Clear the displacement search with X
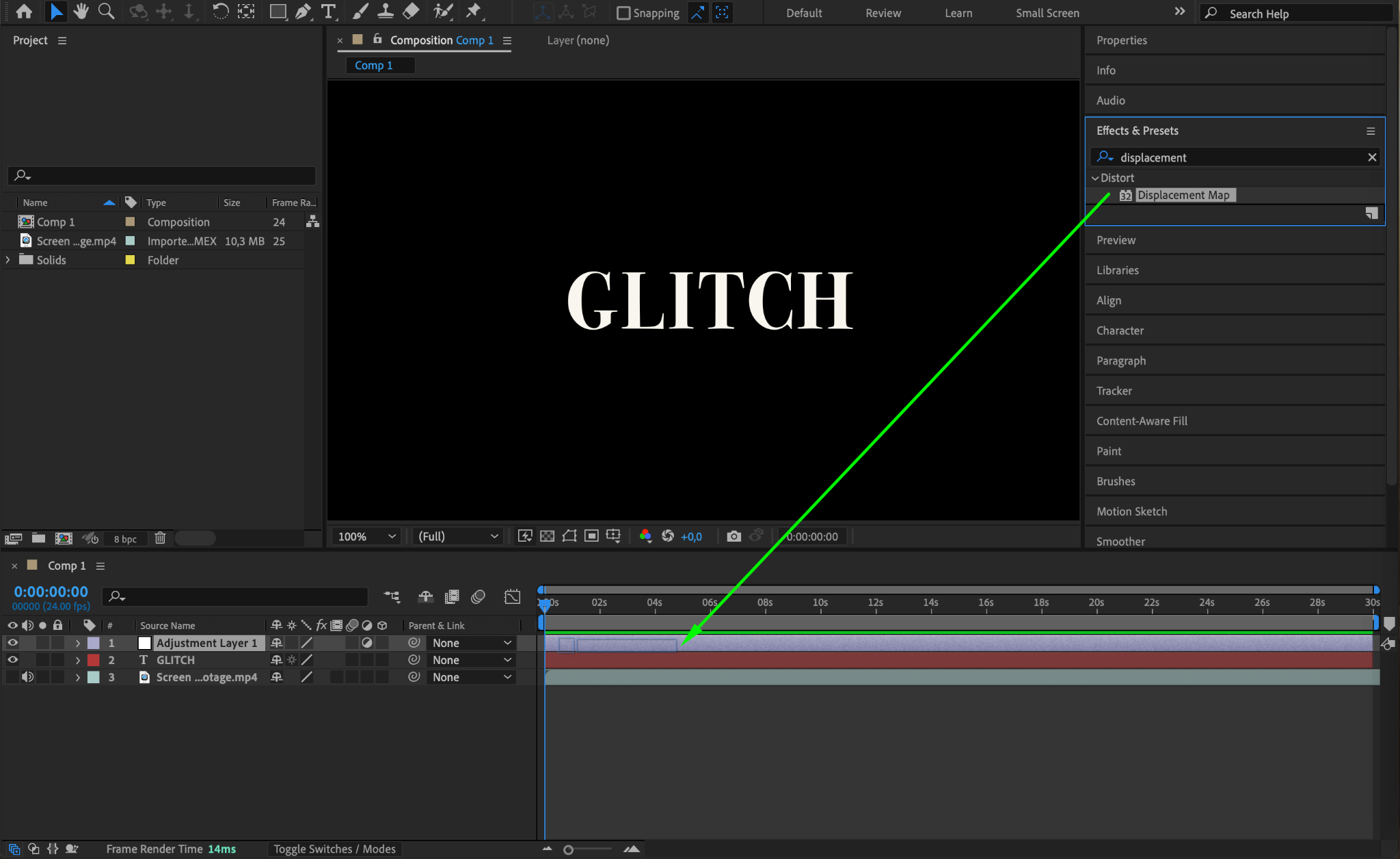1400x859 pixels. [1371, 157]
